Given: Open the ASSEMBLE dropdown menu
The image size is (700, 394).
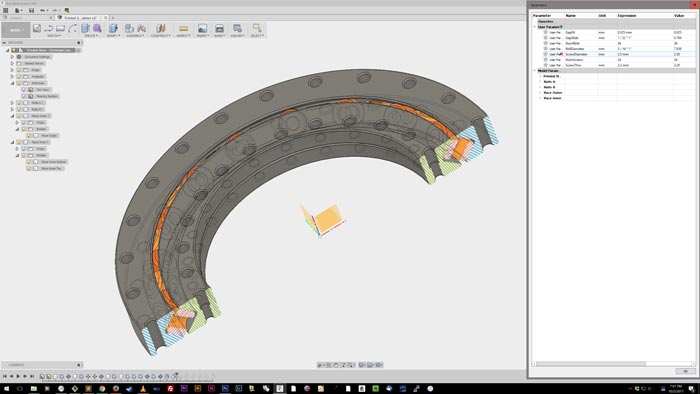Looking at the screenshot, I should 134,36.
